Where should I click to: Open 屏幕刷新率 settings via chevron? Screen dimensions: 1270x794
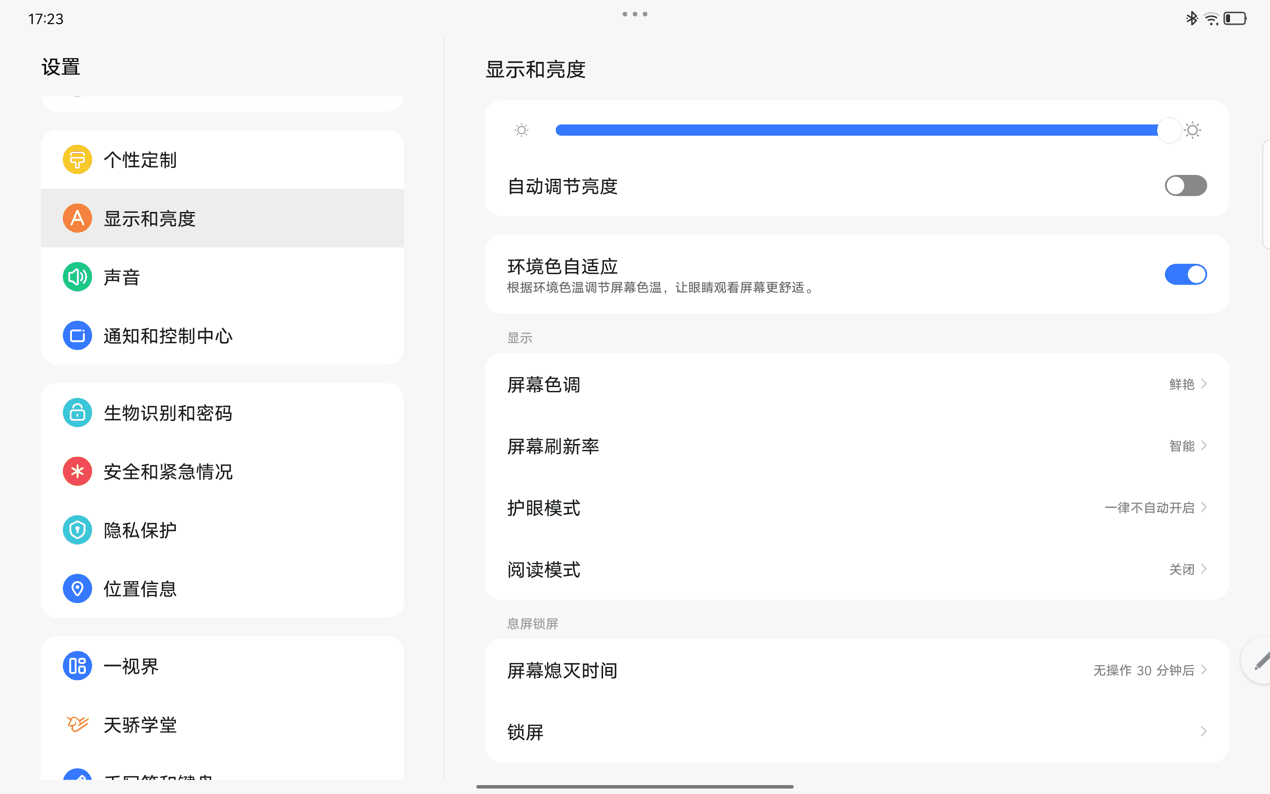point(1202,446)
